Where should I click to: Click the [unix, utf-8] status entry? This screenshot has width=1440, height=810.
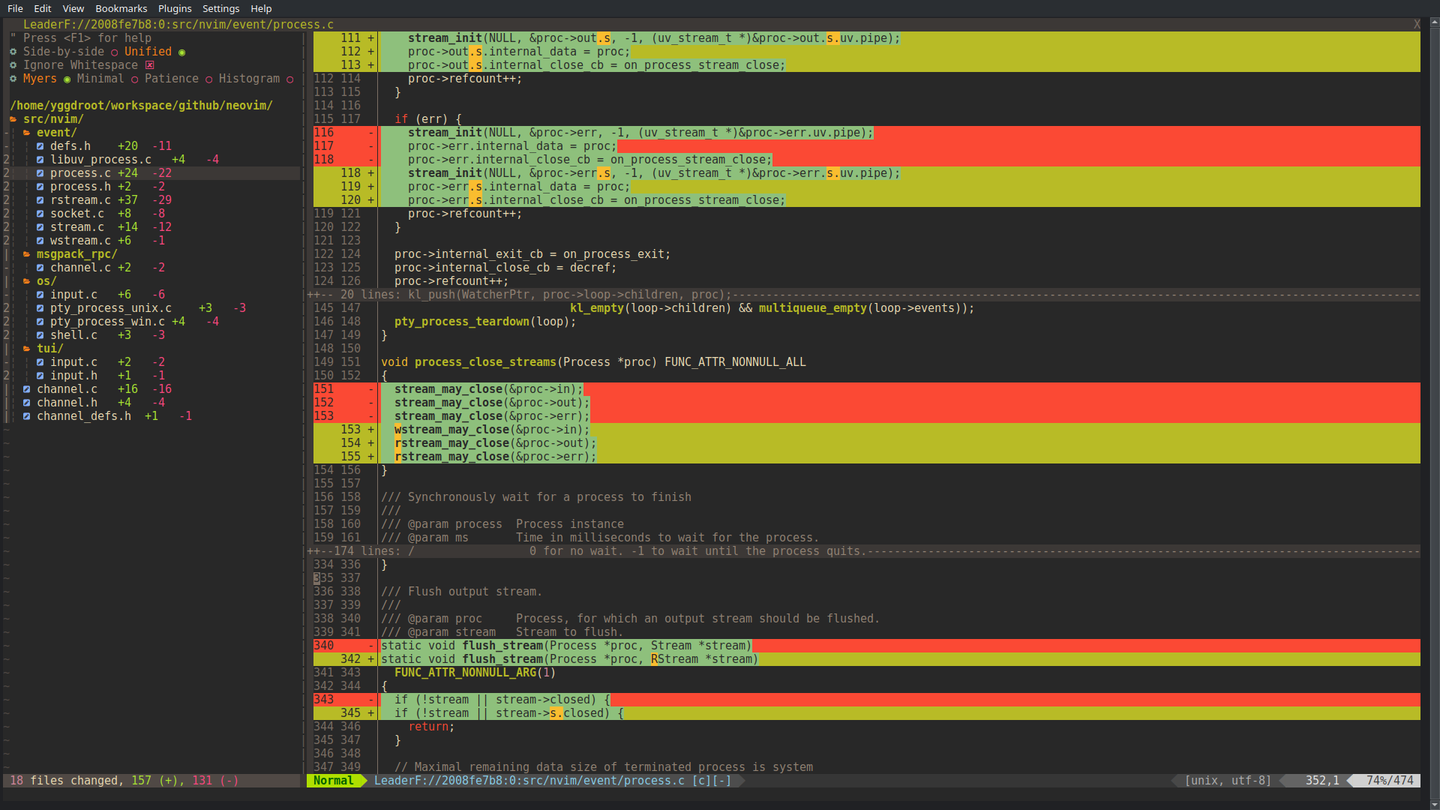1228,780
